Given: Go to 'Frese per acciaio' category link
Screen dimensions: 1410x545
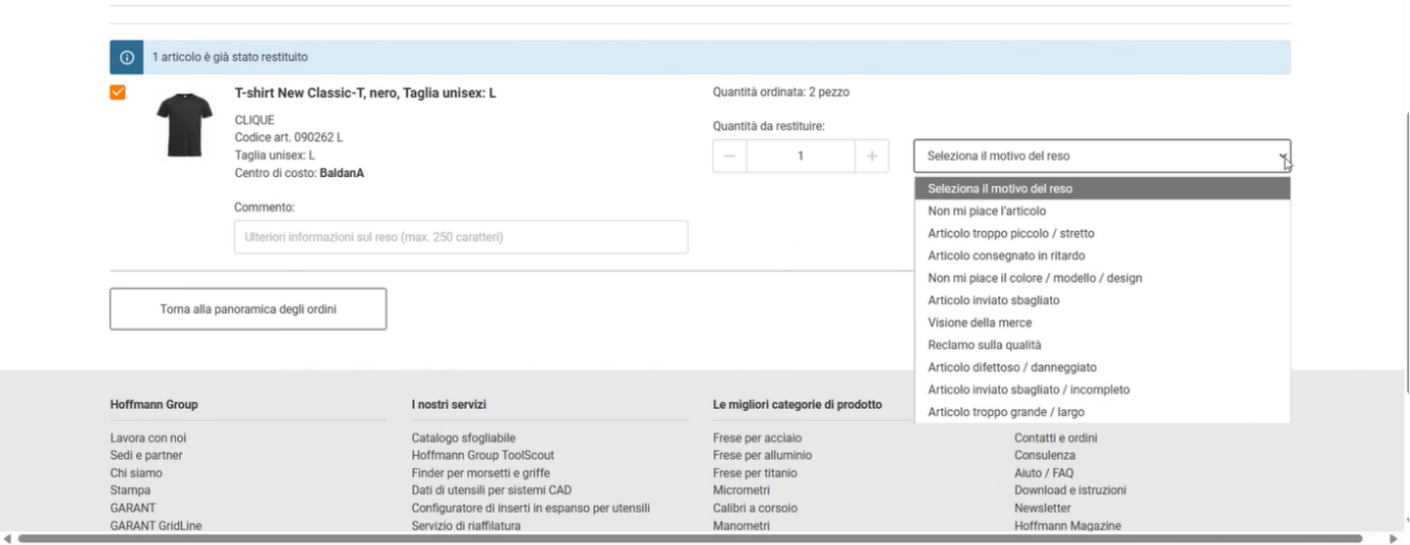Looking at the screenshot, I should 757,438.
